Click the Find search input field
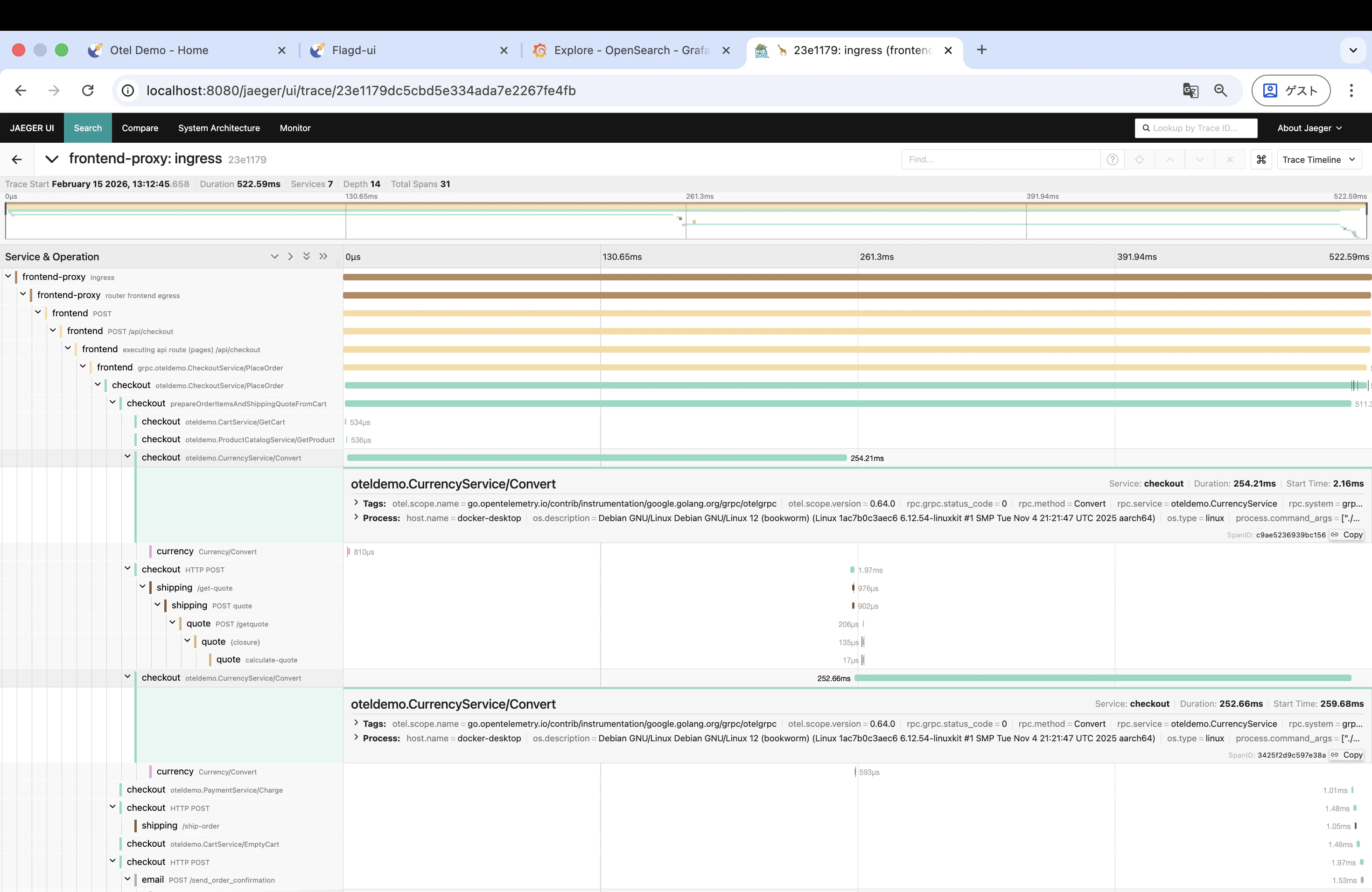 click(1000, 160)
